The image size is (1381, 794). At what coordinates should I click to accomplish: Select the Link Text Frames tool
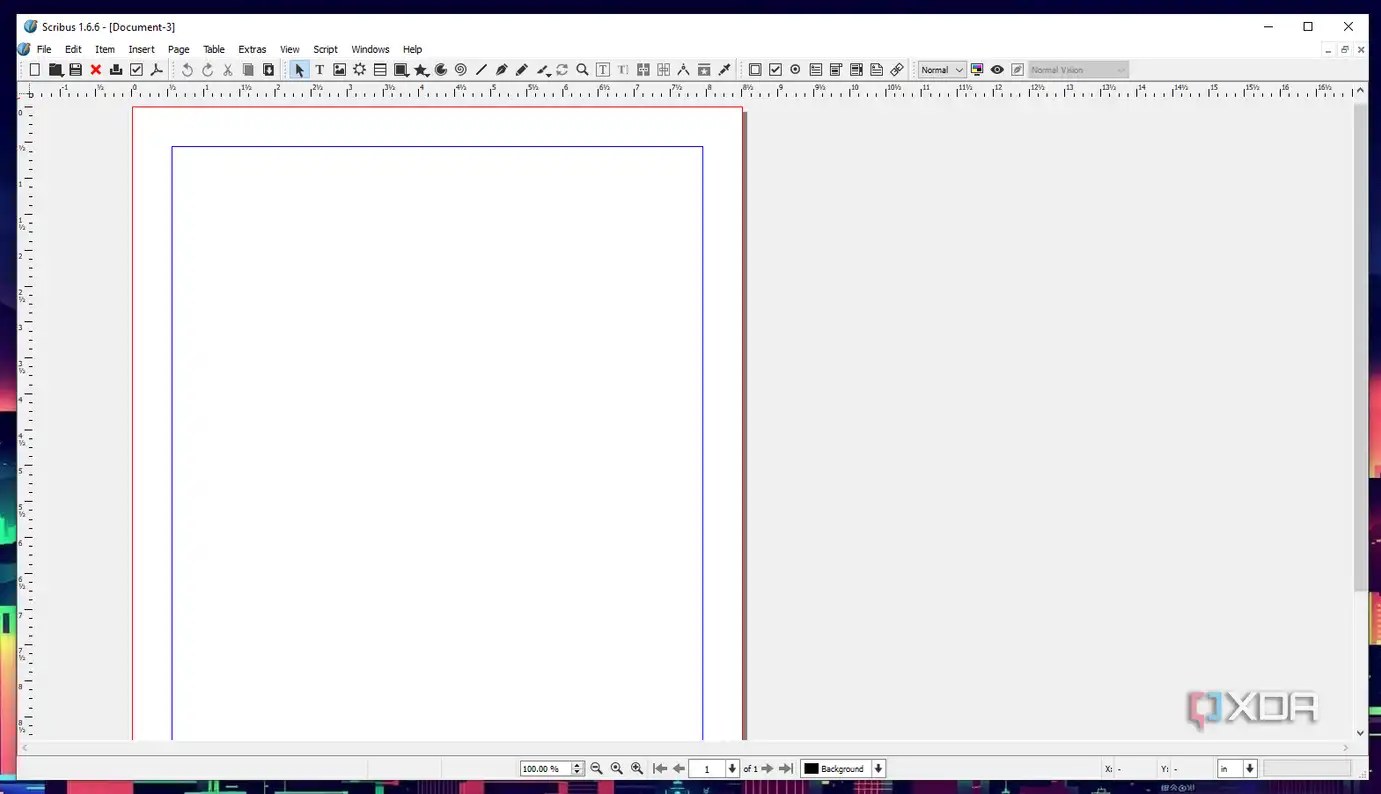[x=643, y=70]
